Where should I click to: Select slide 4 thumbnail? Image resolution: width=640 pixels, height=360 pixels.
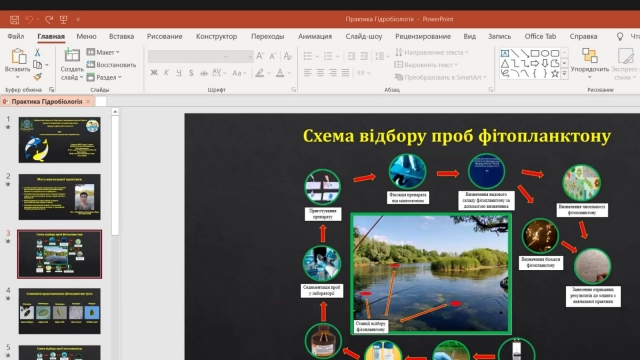click(x=60, y=311)
